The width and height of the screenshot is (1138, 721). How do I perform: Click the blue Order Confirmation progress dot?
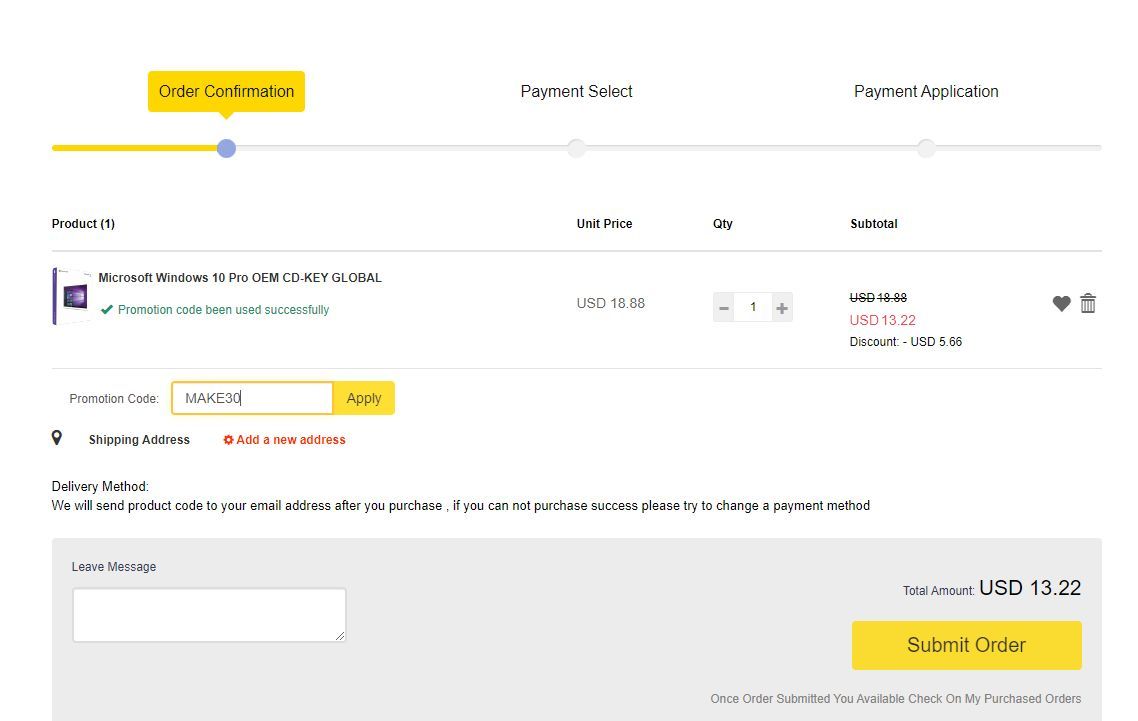[227, 148]
